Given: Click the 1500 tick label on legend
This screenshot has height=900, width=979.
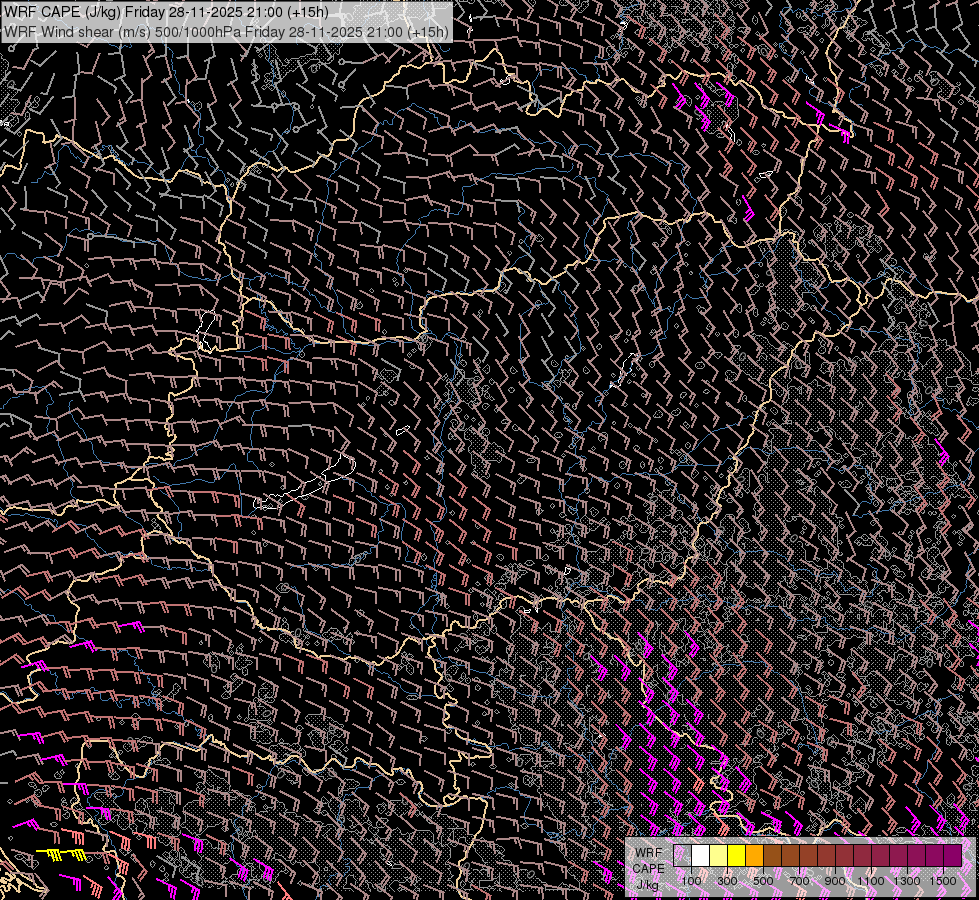Looking at the screenshot, I should [943, 881].
